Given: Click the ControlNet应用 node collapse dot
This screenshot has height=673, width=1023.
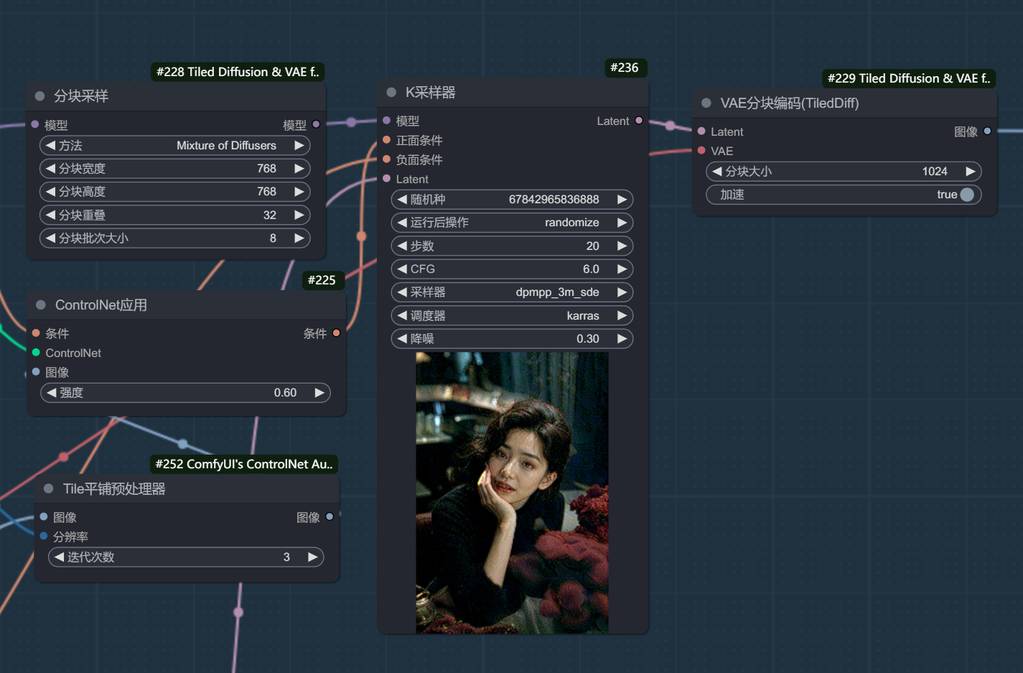Looking at the screenshot, I should coord(41,305).
